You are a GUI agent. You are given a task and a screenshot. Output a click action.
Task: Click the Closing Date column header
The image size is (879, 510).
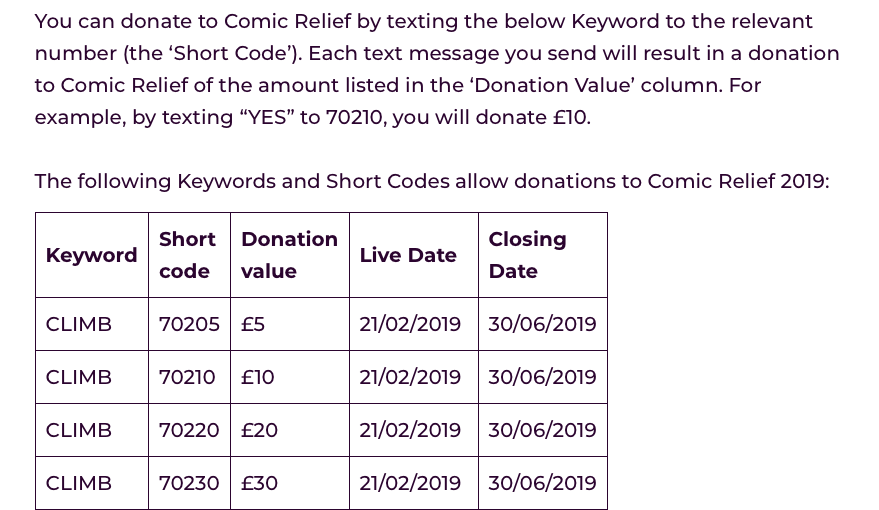527,255
